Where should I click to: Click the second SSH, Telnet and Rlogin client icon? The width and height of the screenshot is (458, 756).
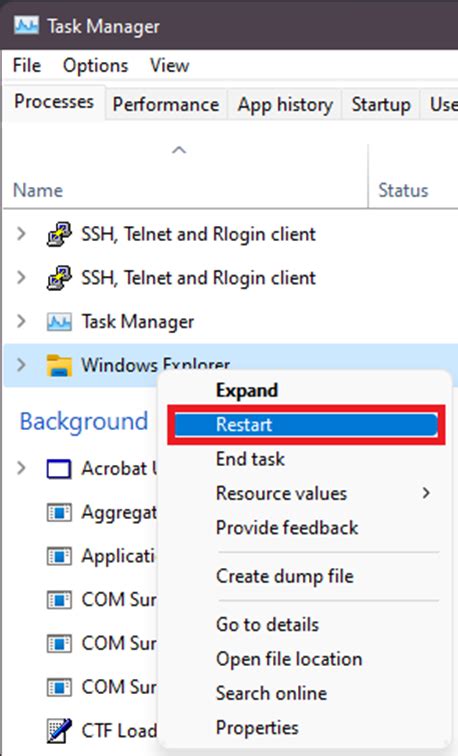[59, 278]
